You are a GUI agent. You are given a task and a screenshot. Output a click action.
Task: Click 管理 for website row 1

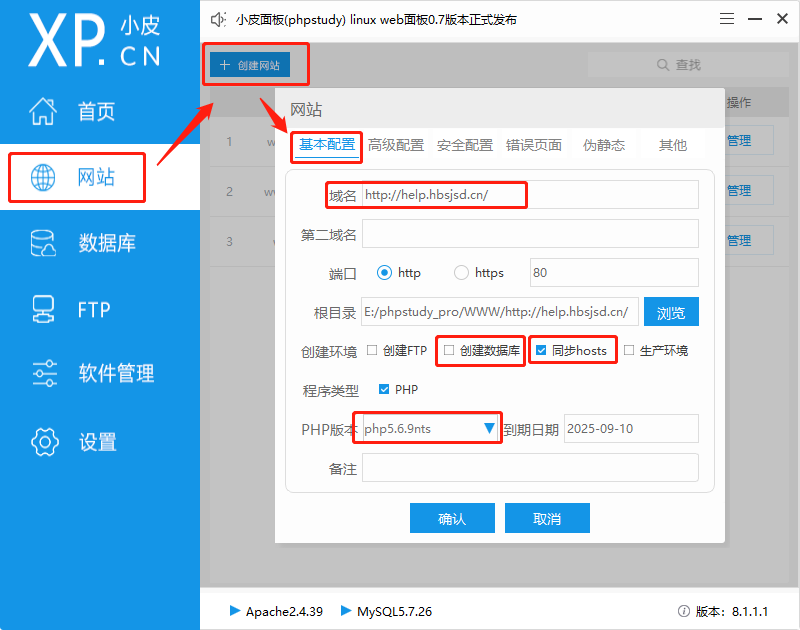point(739,140)
